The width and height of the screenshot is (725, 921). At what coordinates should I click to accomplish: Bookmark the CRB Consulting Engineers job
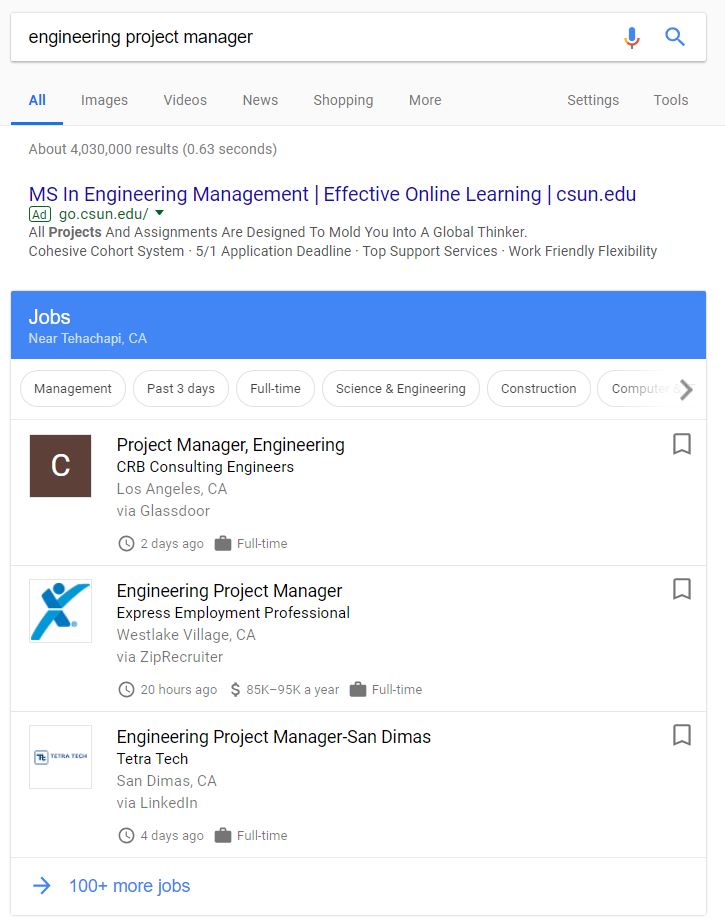click(682, 444)
